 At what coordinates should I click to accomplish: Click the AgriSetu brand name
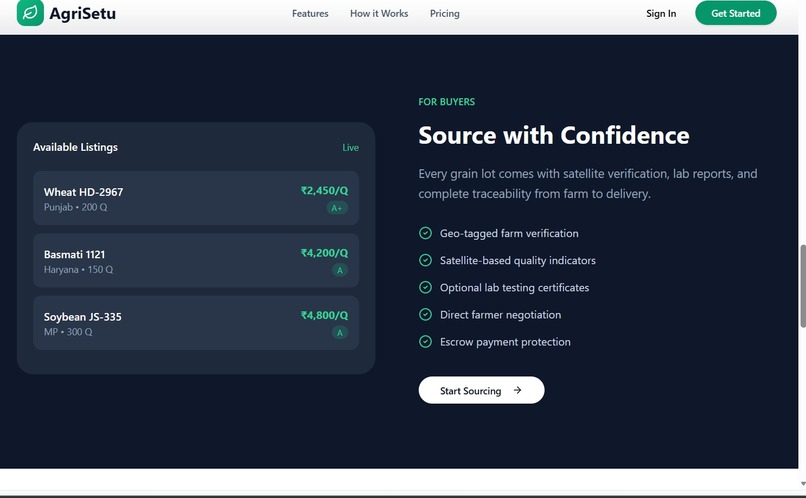[82, 14]
